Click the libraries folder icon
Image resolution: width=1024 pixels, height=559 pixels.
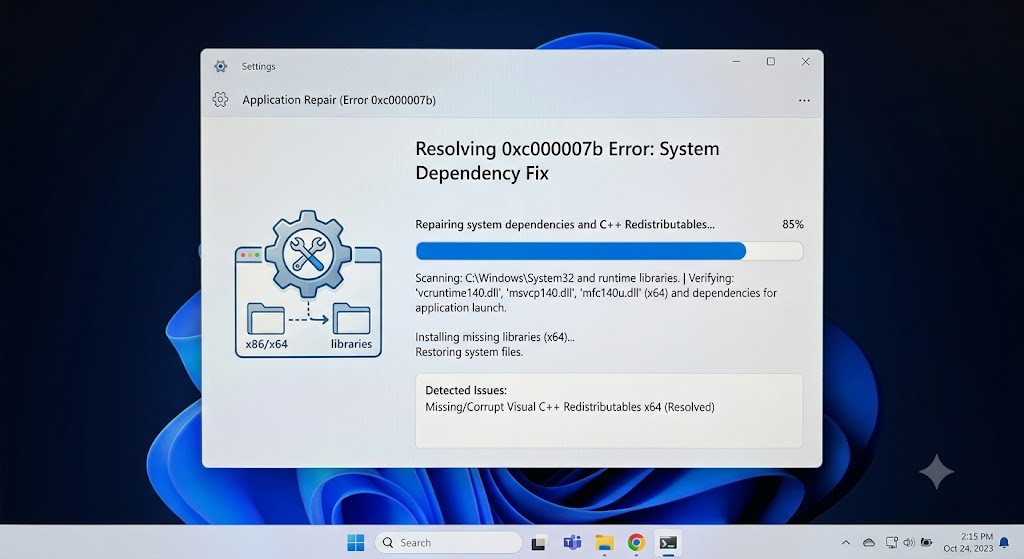click(351, 319)
